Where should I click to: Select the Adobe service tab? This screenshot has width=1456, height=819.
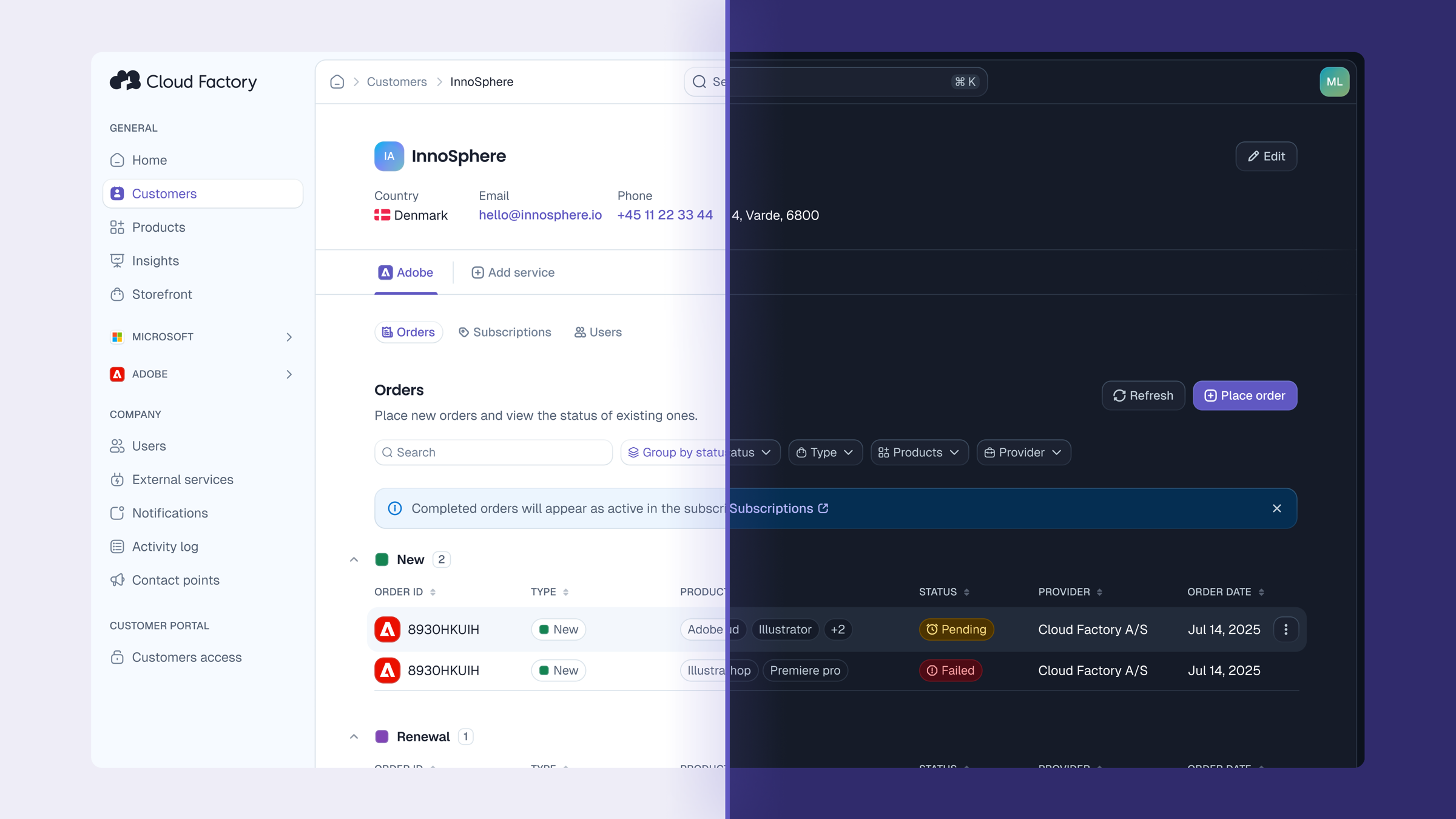click(406, 272)
